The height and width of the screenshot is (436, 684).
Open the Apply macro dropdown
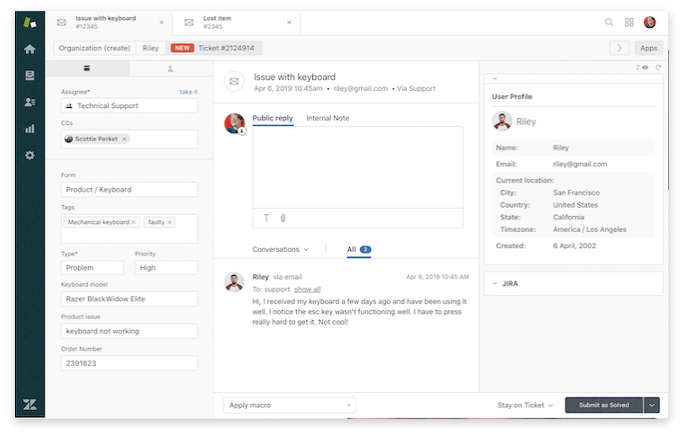[x=290, y=405]
